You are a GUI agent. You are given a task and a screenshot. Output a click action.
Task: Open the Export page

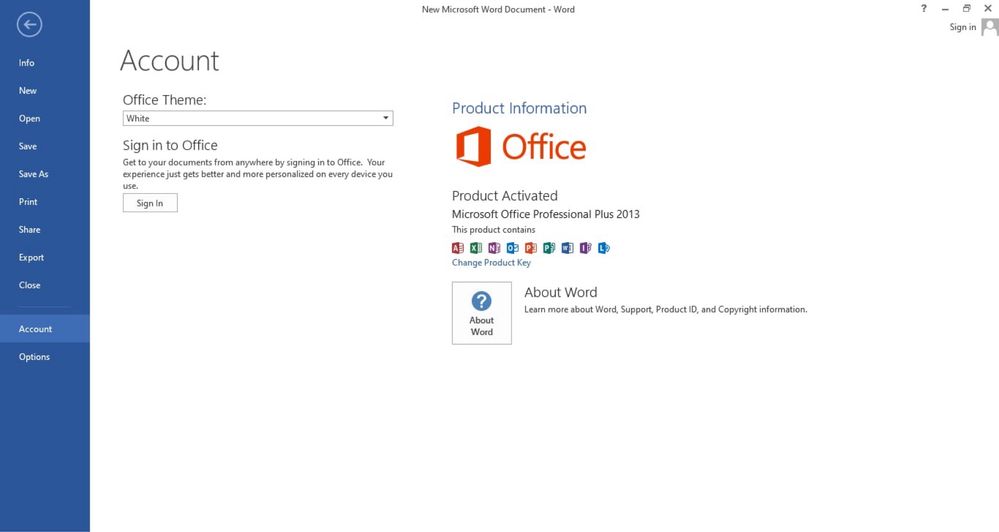[45, 257]
